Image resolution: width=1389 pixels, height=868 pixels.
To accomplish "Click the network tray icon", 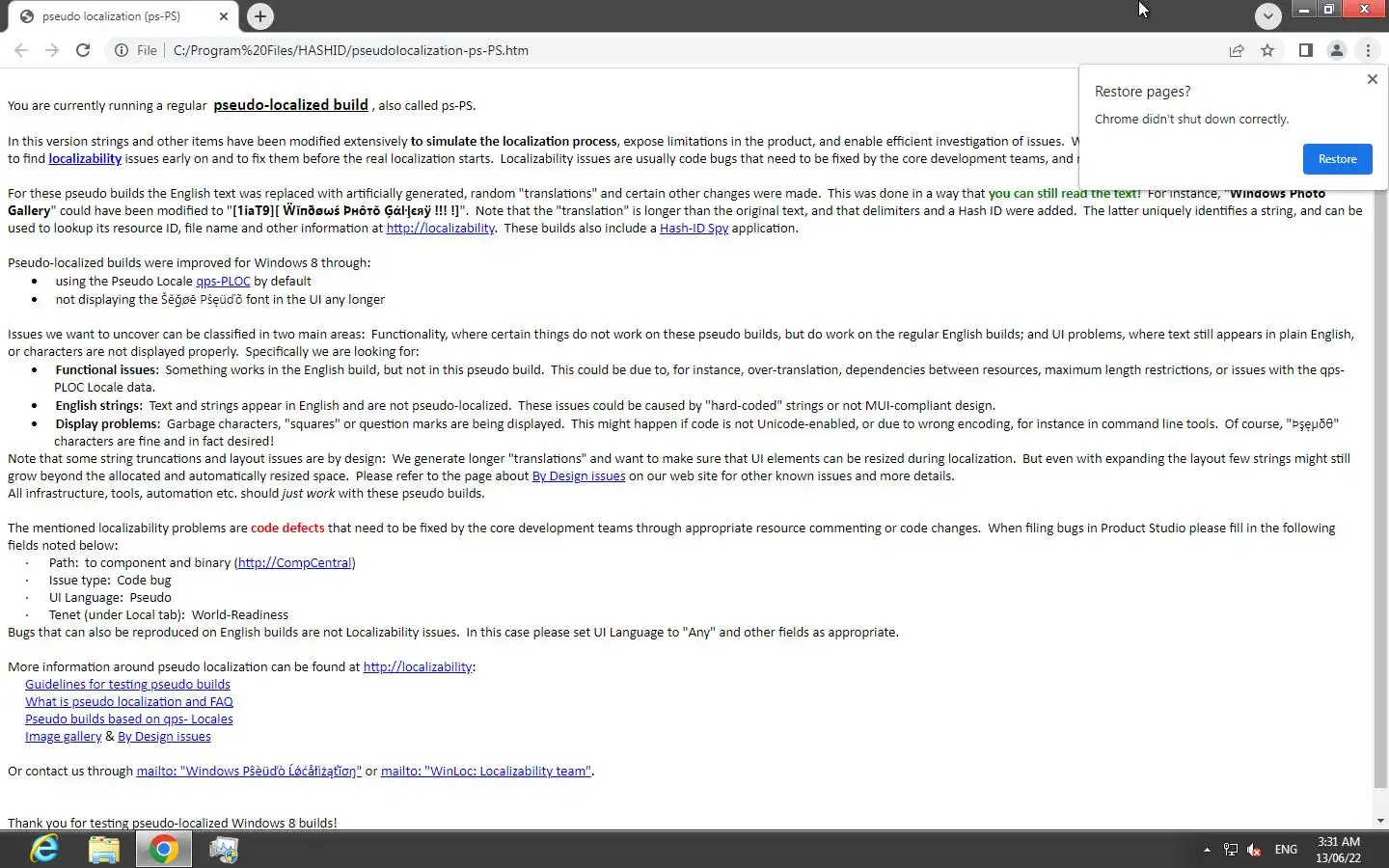I will click(x=1231, y=850).
